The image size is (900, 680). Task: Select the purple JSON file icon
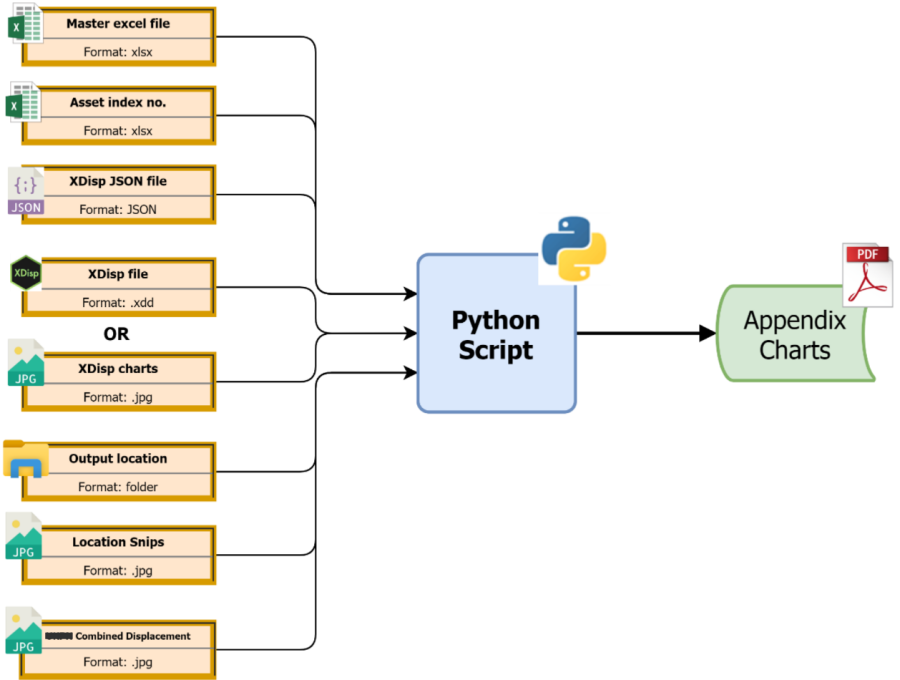click(26, 191)
